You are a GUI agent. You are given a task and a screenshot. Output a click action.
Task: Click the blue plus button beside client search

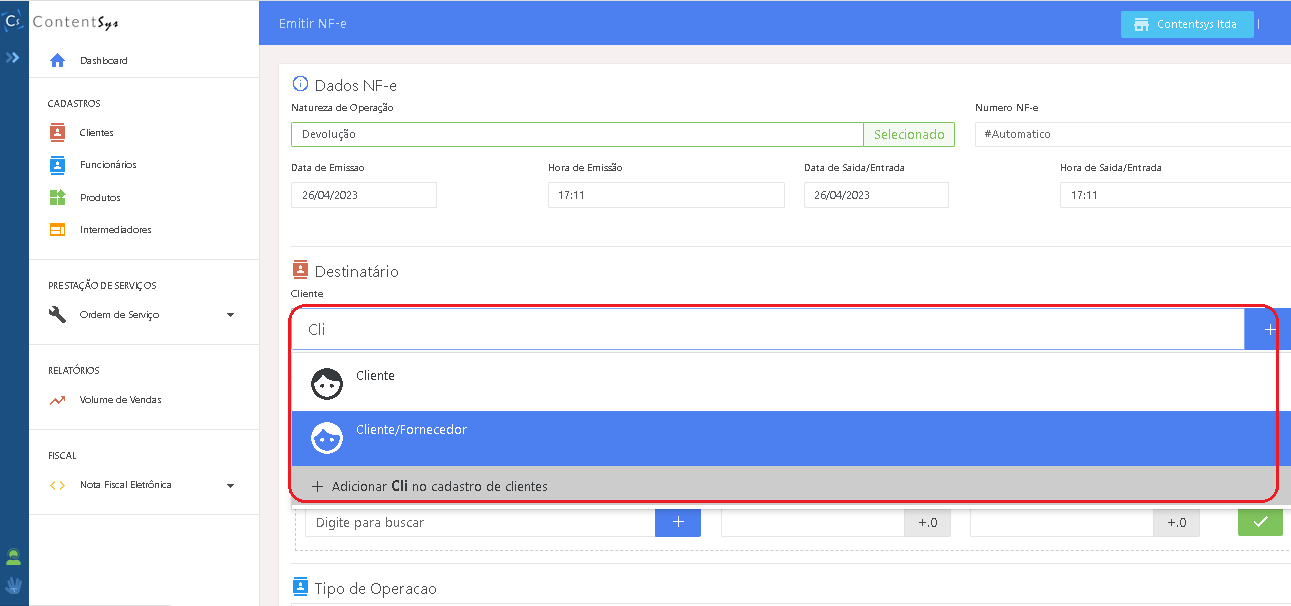[x=1268, y=329]
